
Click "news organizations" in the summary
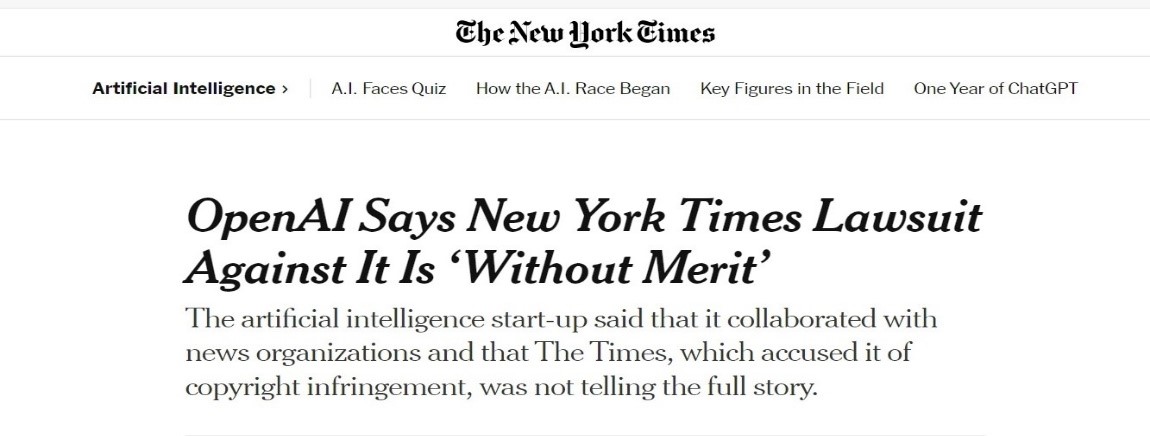pos(295,353)
